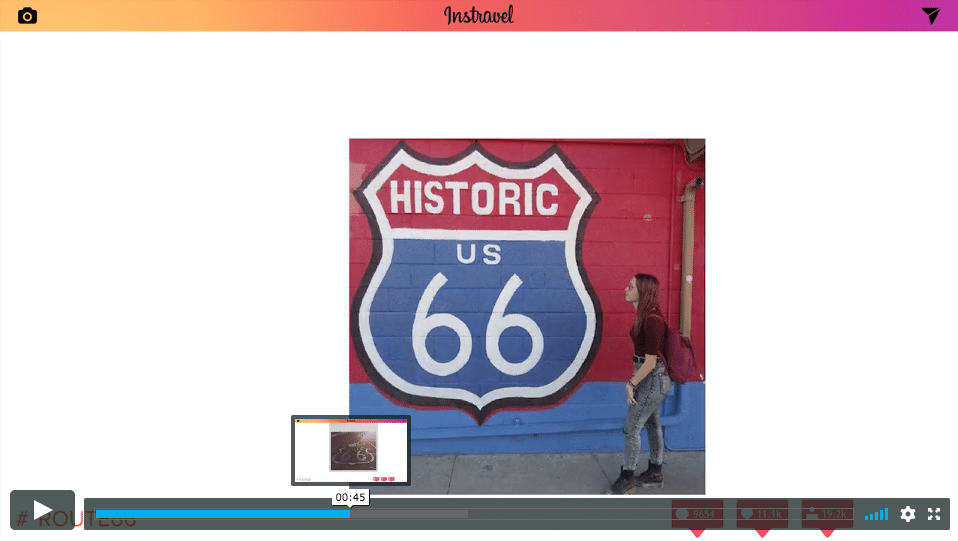958x541 pixels.
Task: Click the 19.2k followers badge
Action: click(827, 513)
